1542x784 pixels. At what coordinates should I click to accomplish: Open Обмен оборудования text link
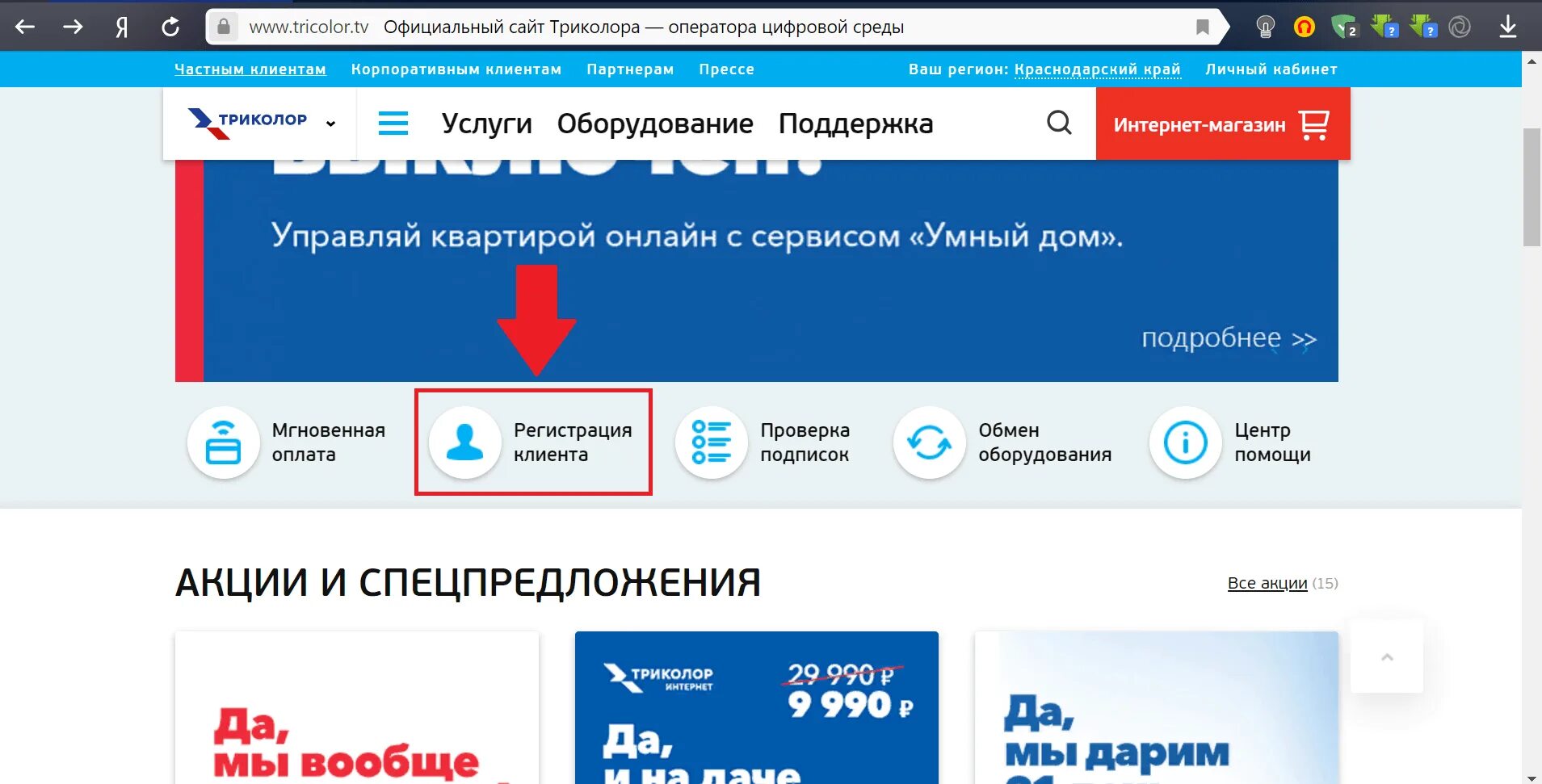[x=1044, y=442]
